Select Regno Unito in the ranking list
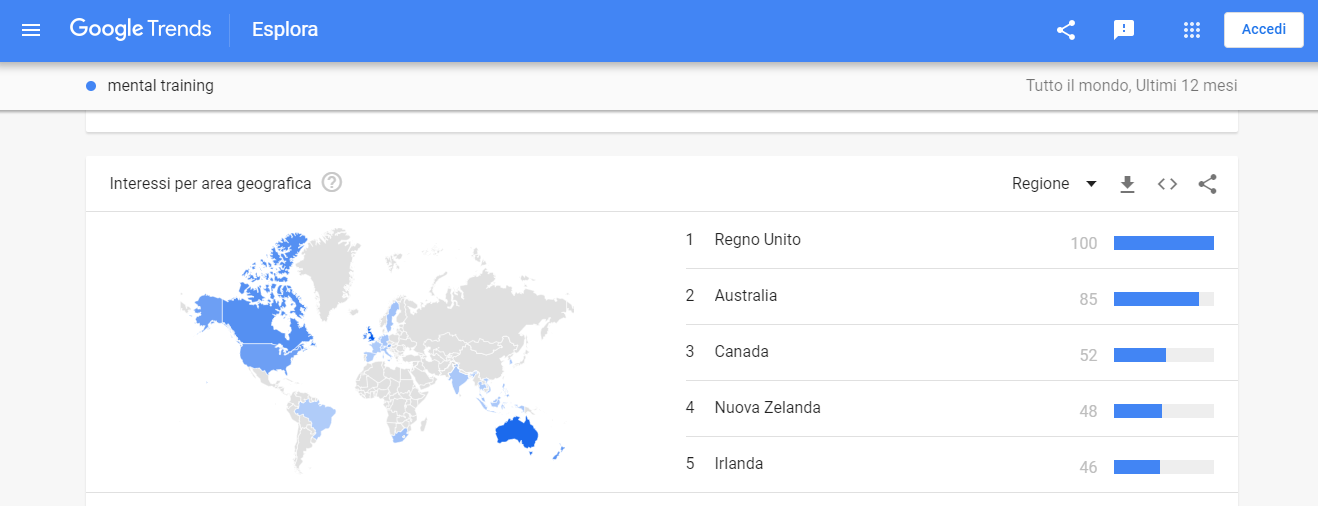This screenshot has height=506, width=1318. 757,240
